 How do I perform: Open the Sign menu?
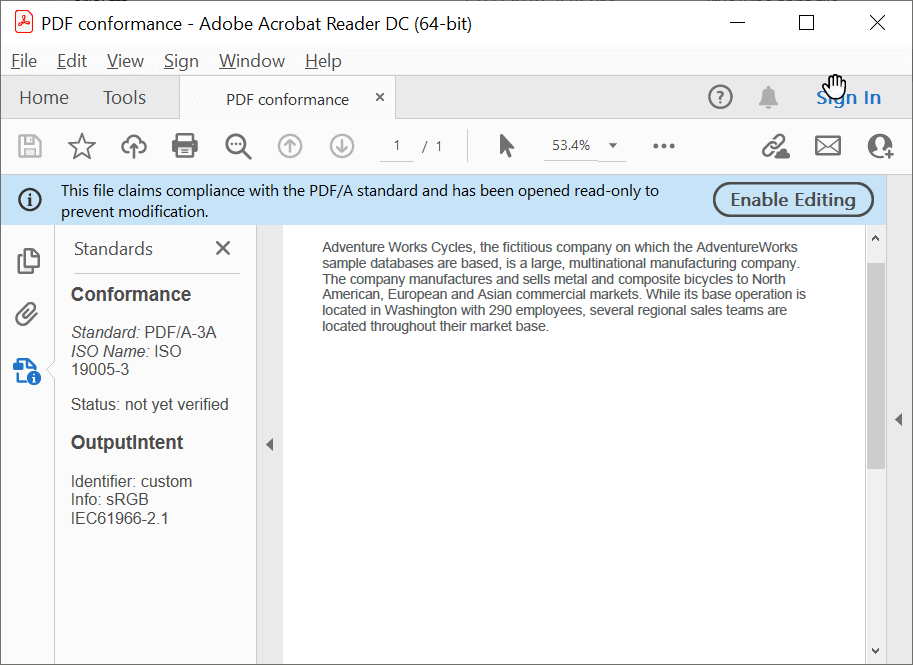[x=181, y=61]
